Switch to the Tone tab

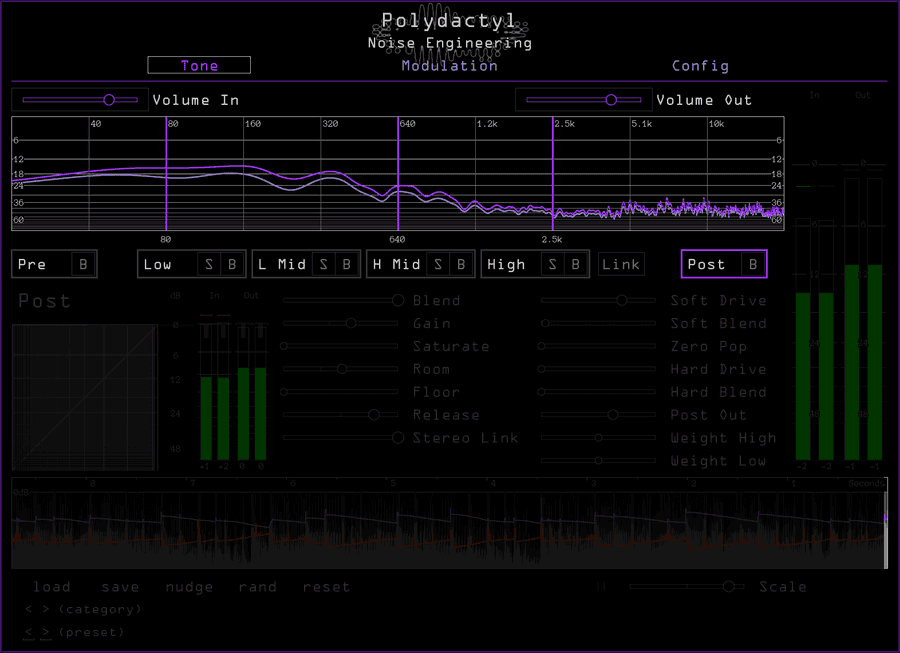pyautogui.click(x=199, y=65)
